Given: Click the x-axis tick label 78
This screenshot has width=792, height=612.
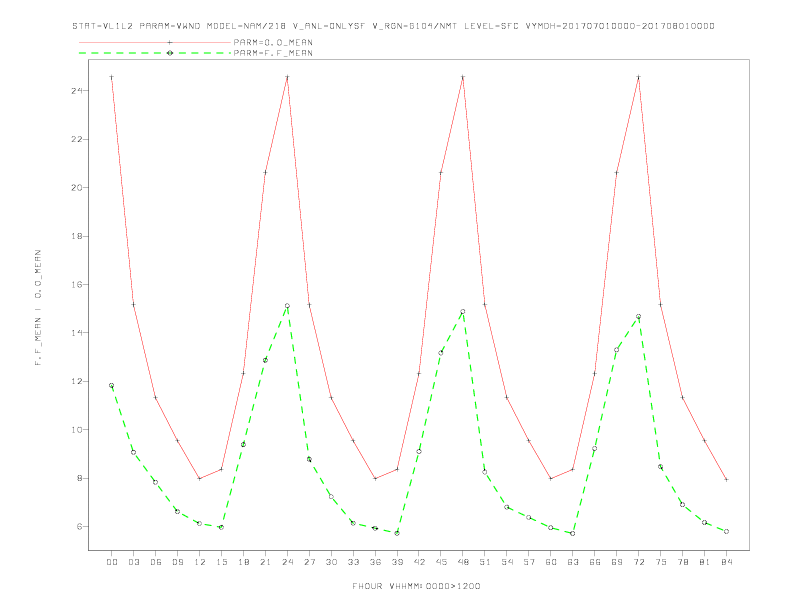Looking at the screenshot, I should pyautogui.click(x=682, y=562).
